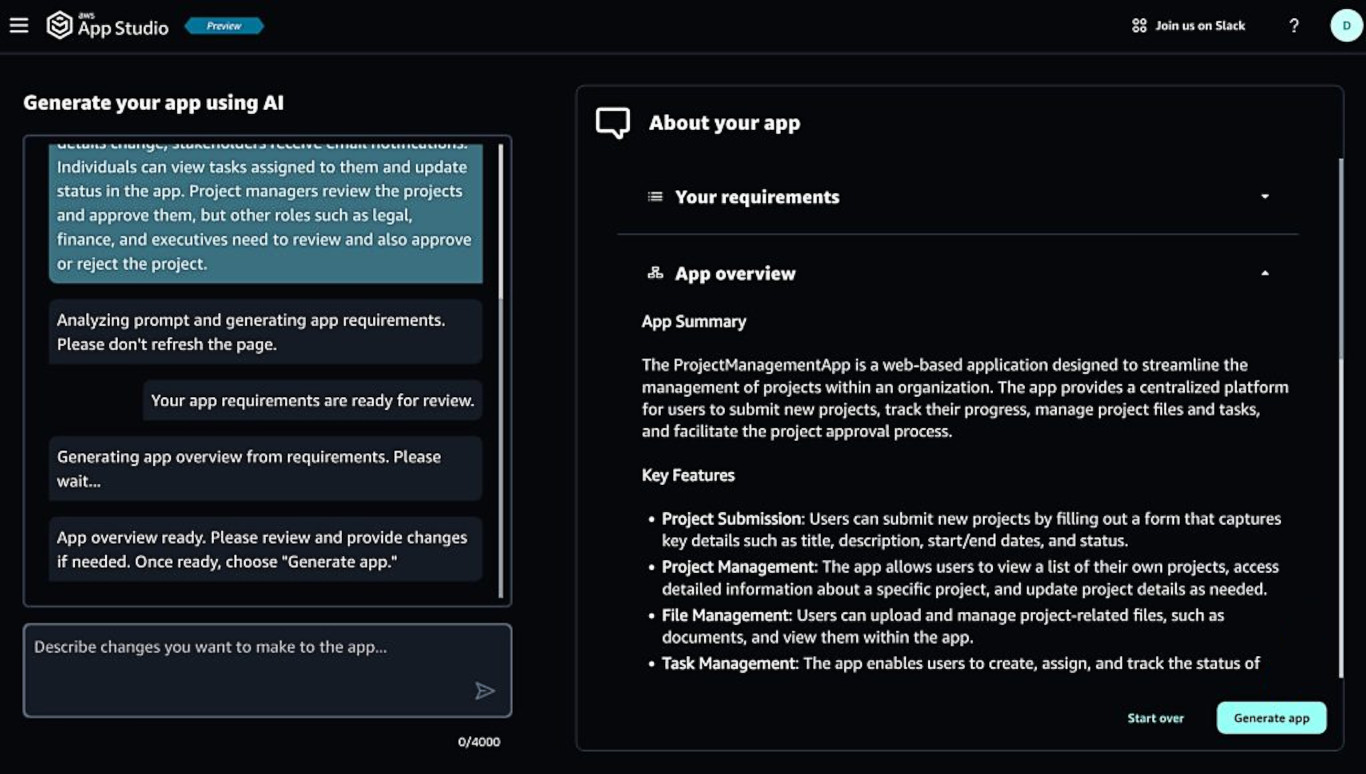The height and width of the screenshot is (774, 1366).
Task: Click the AWS App Studio logo
Action: (108, 26)
